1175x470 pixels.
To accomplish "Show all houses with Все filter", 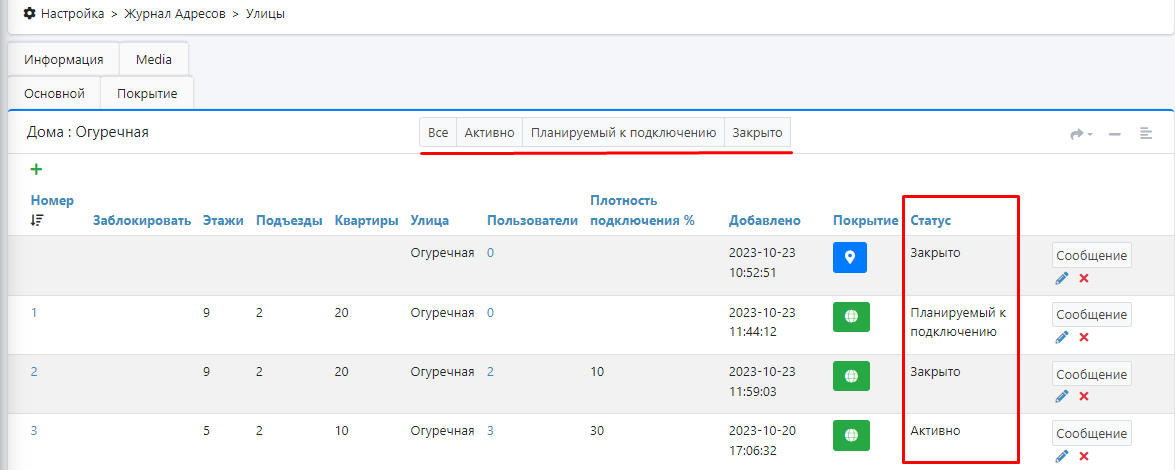I will 438,132.
